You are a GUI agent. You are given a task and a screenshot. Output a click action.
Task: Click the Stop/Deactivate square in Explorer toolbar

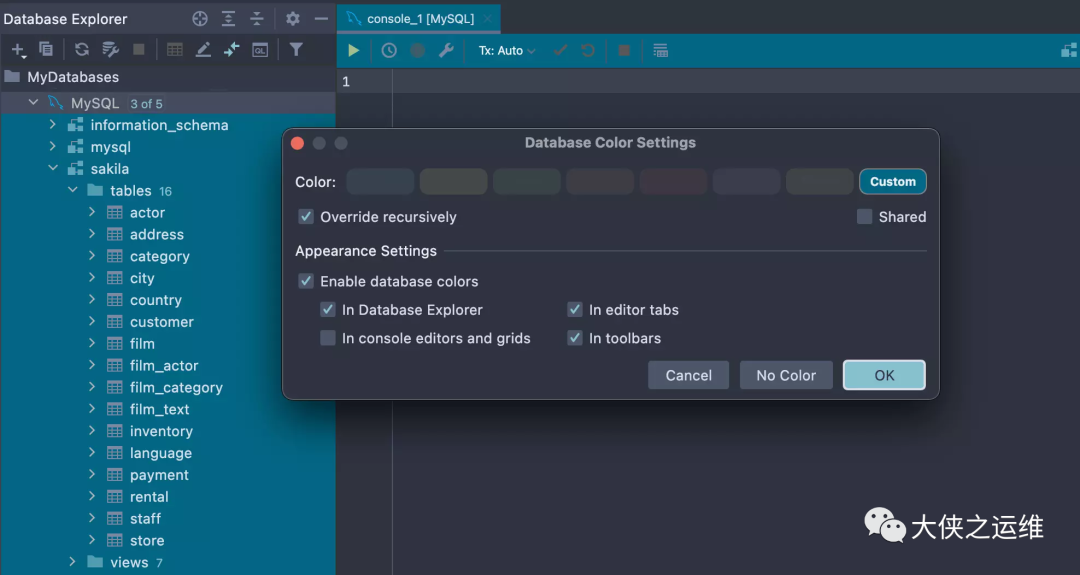click(138, 50)
